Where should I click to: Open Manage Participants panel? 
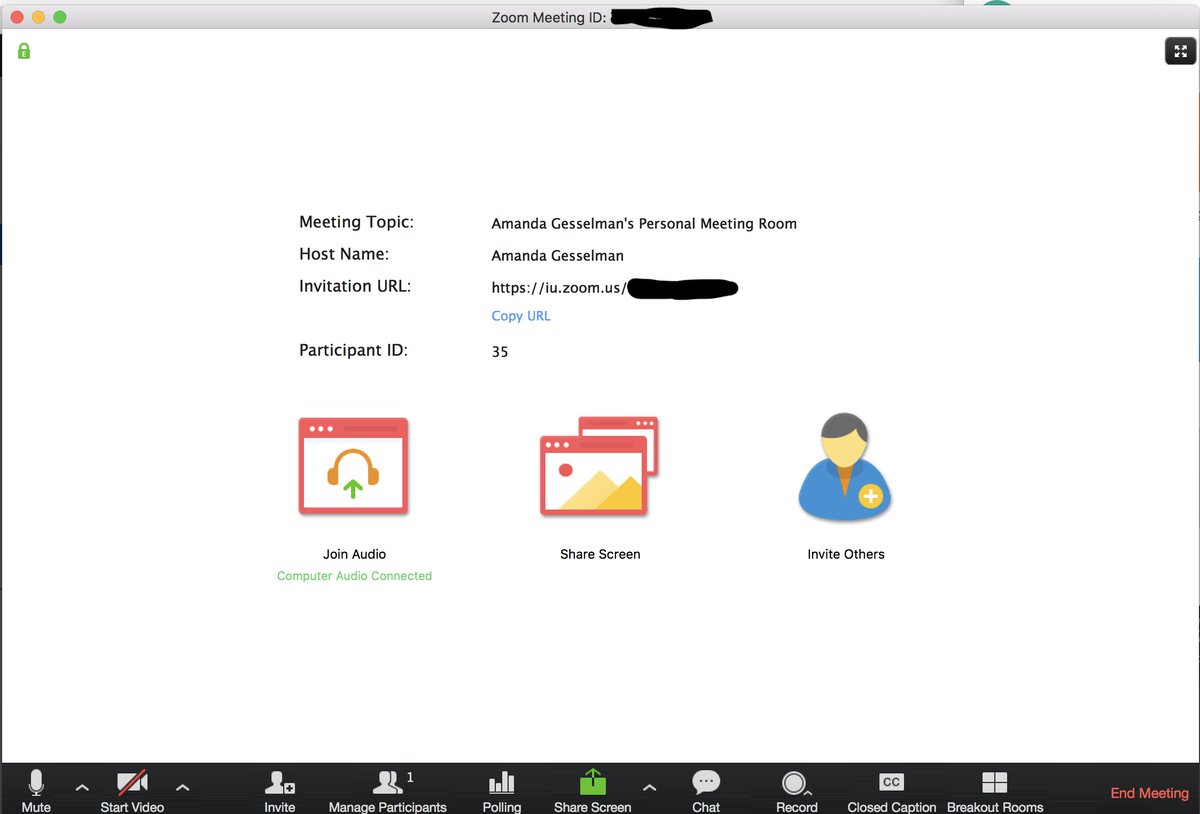tap(388, 790)
